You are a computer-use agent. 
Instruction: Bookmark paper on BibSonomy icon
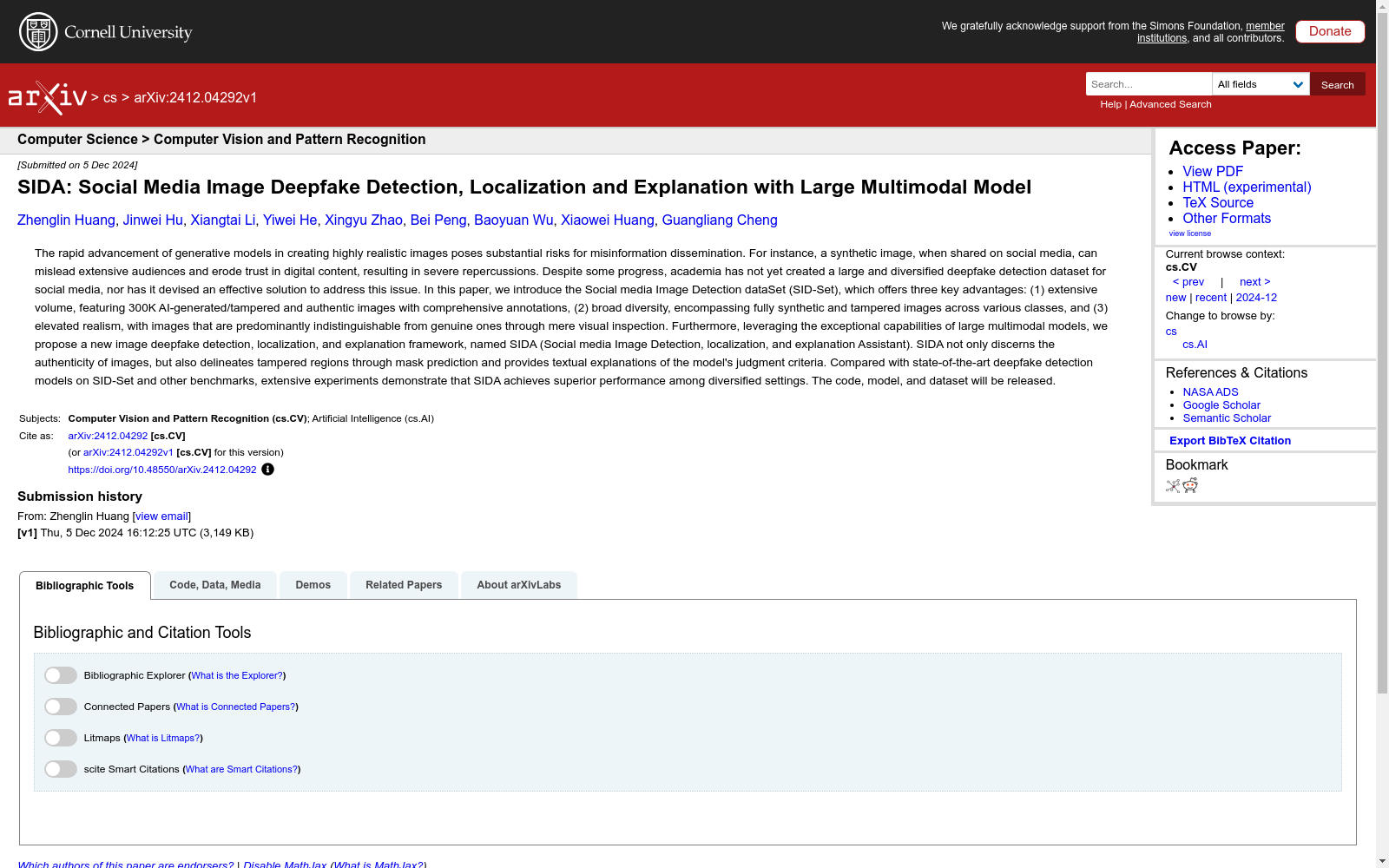click(1173, 486)
